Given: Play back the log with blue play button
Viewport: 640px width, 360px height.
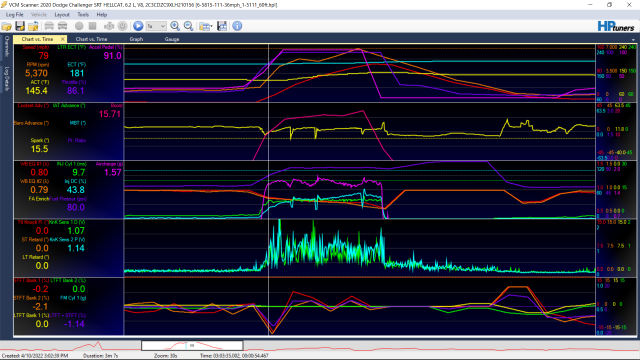Looking at the screenshot, I should coord(138,26).
